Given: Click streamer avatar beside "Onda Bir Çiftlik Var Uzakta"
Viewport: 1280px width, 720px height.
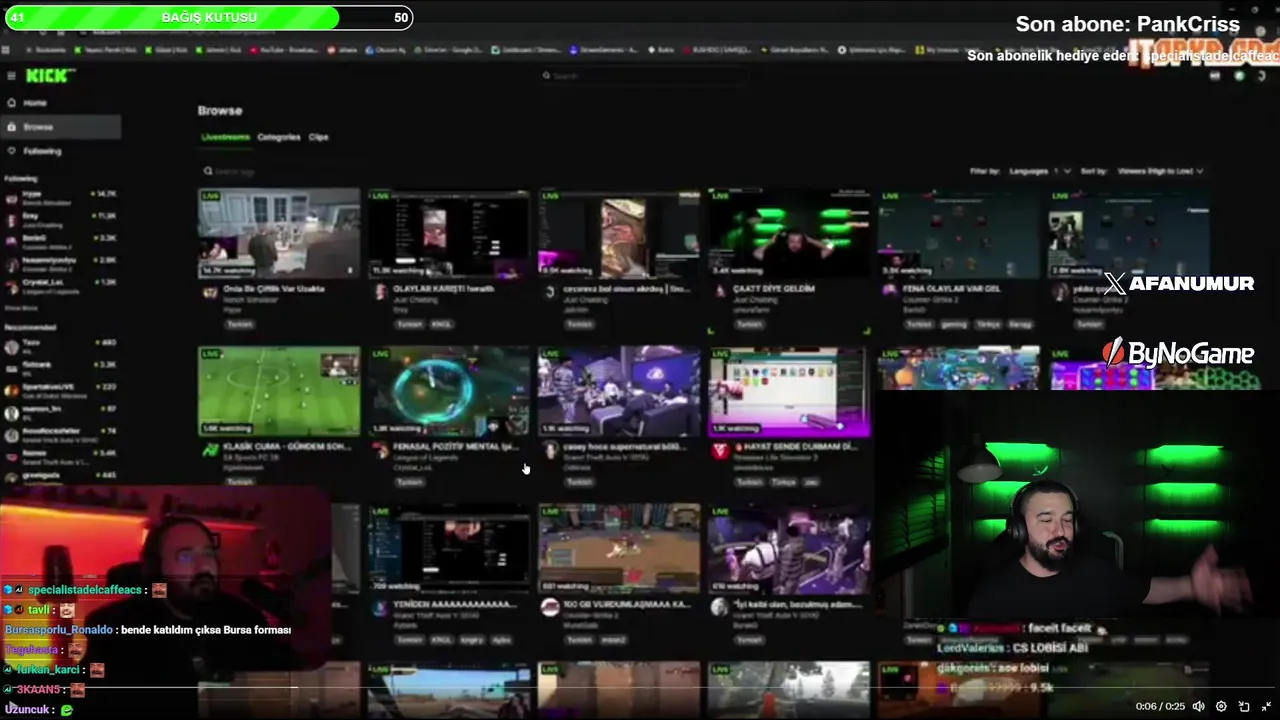Looking at the screenshot, I should 210,292.
